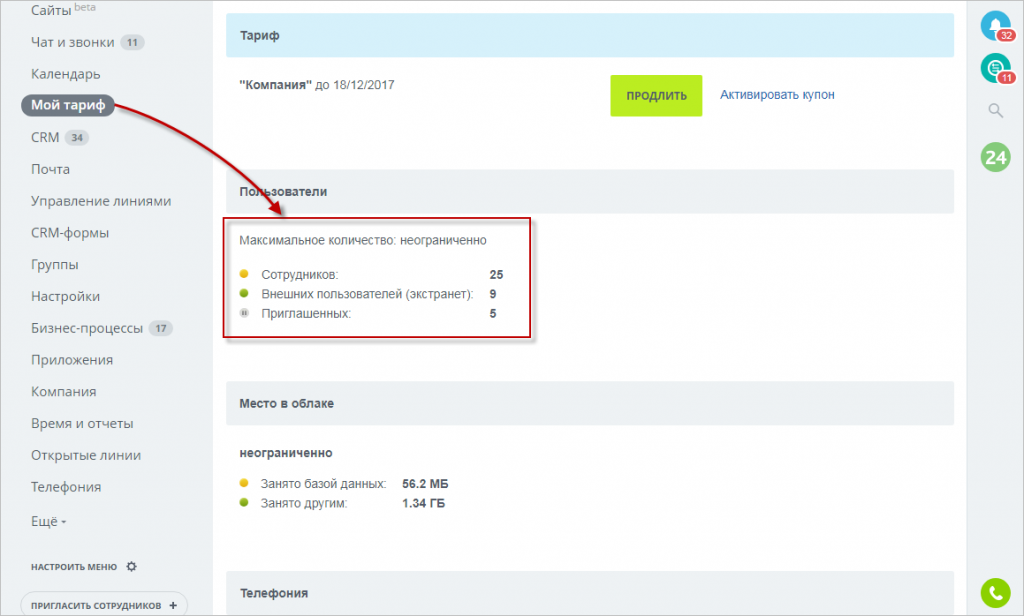Open Бизнес-процессы menu item

(x=87, y=328)
